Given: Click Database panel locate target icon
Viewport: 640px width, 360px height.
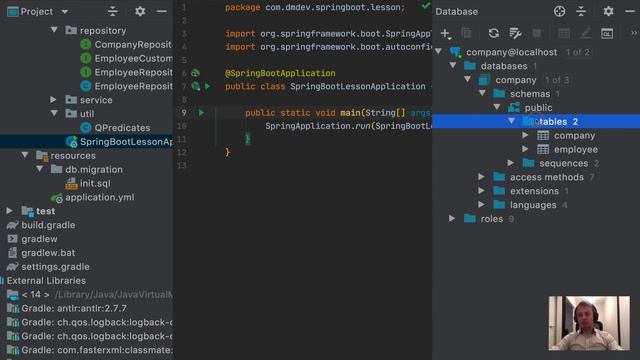Looking at the screenshot, I should tap(560, 11).
